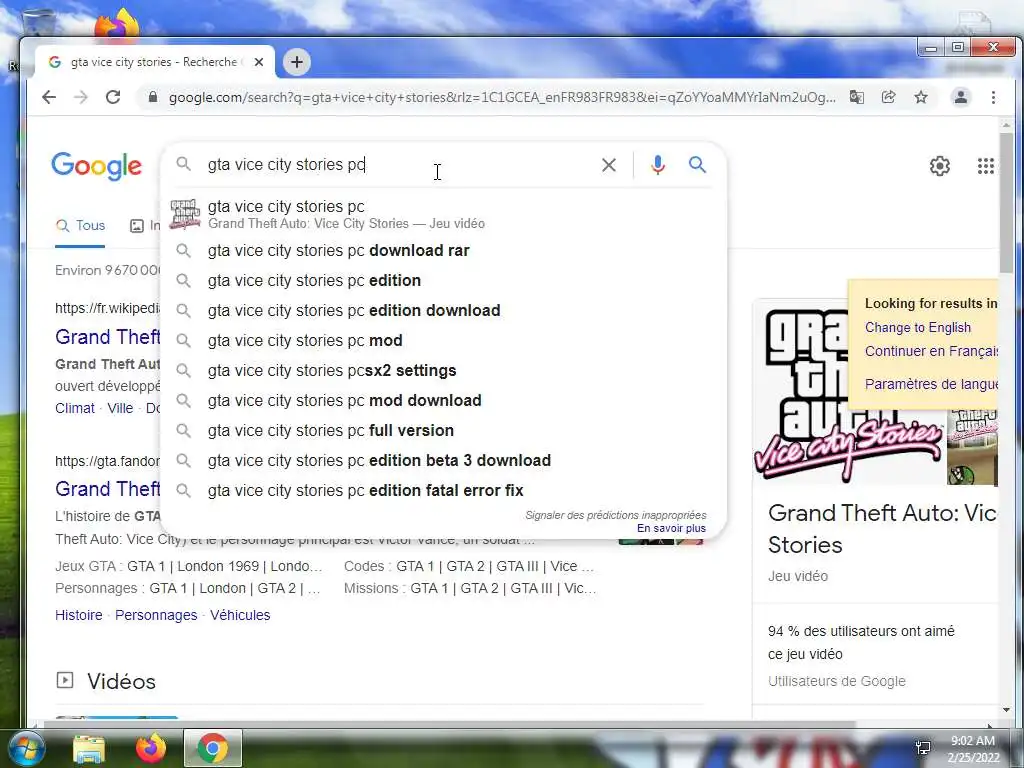Click inside the search input field
Image resolution: width=1024 pixels, height=768 pixels.
tap(398, 165)
